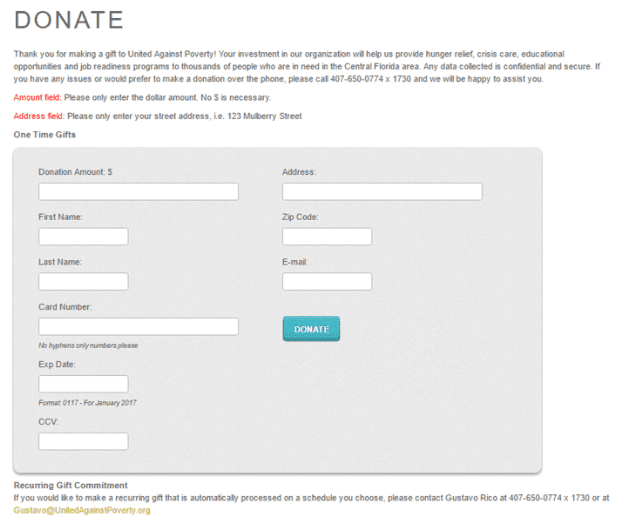623x524 pixels.
Task: Click the red 'Amount field:' label
Action: click(x=37, y=97)
